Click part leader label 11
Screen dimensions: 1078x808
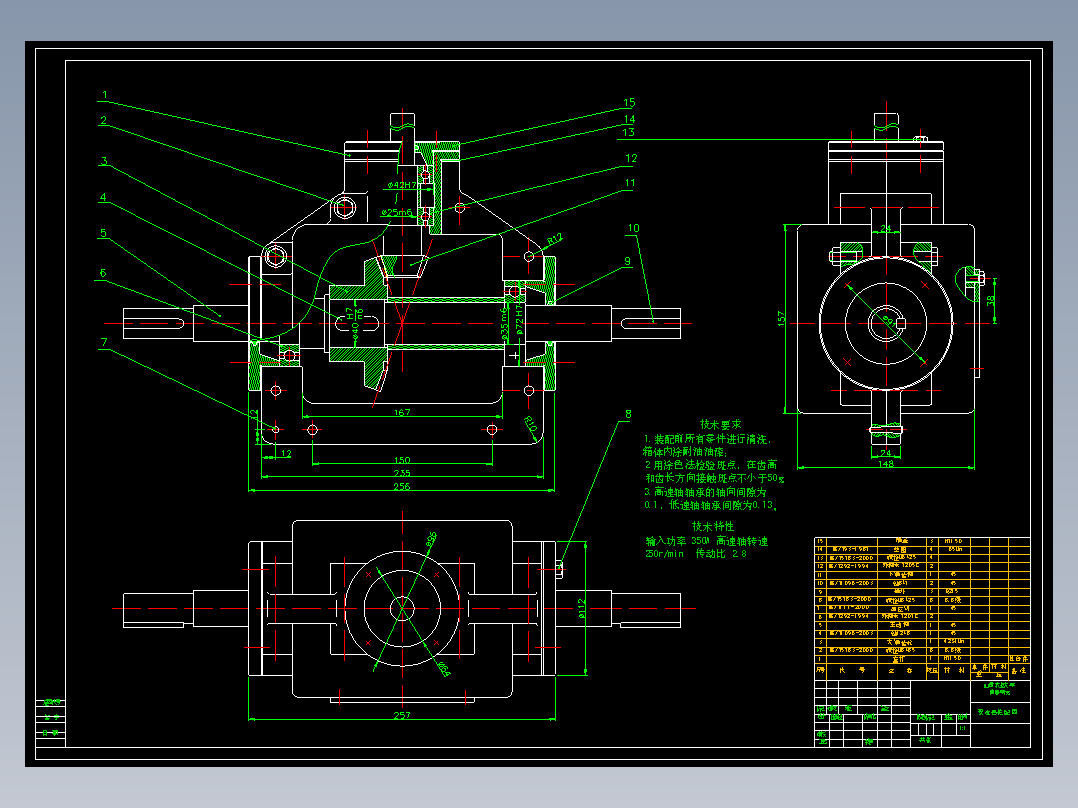point(630,183)
